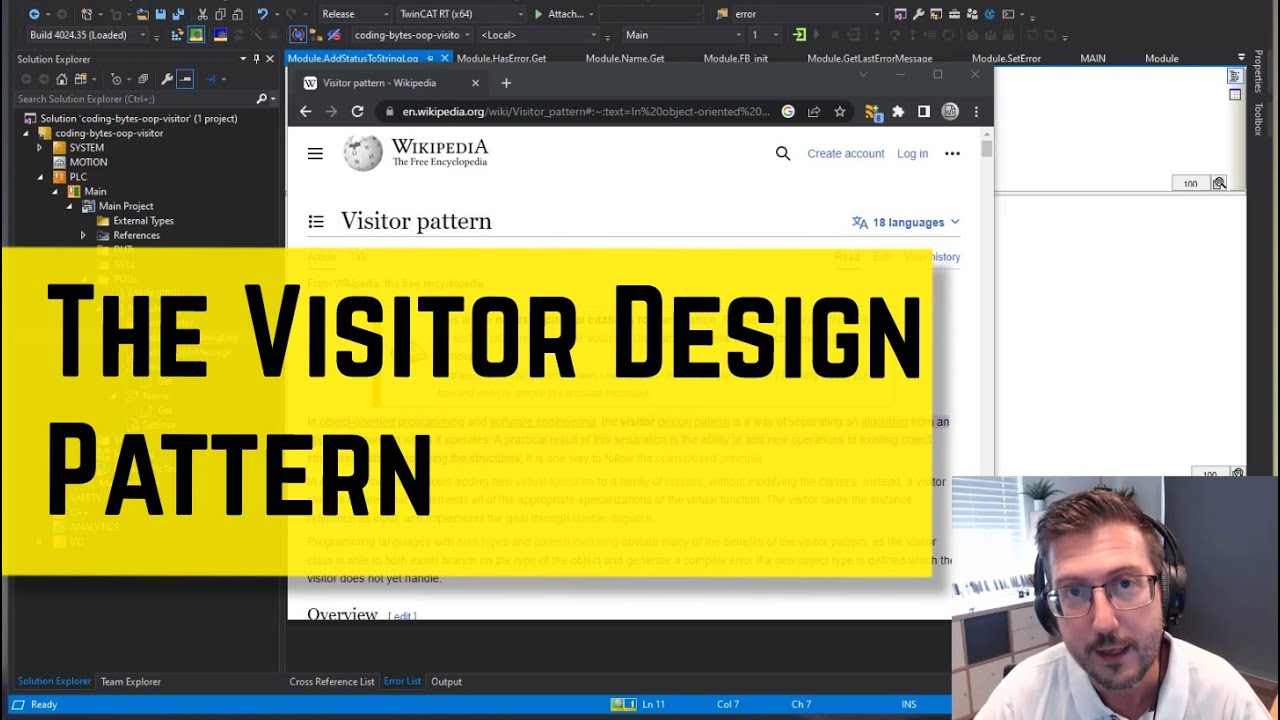Click Chrome back arrow
The width and height of the screenshot is (1280, 720).
[x=306, y=112]
